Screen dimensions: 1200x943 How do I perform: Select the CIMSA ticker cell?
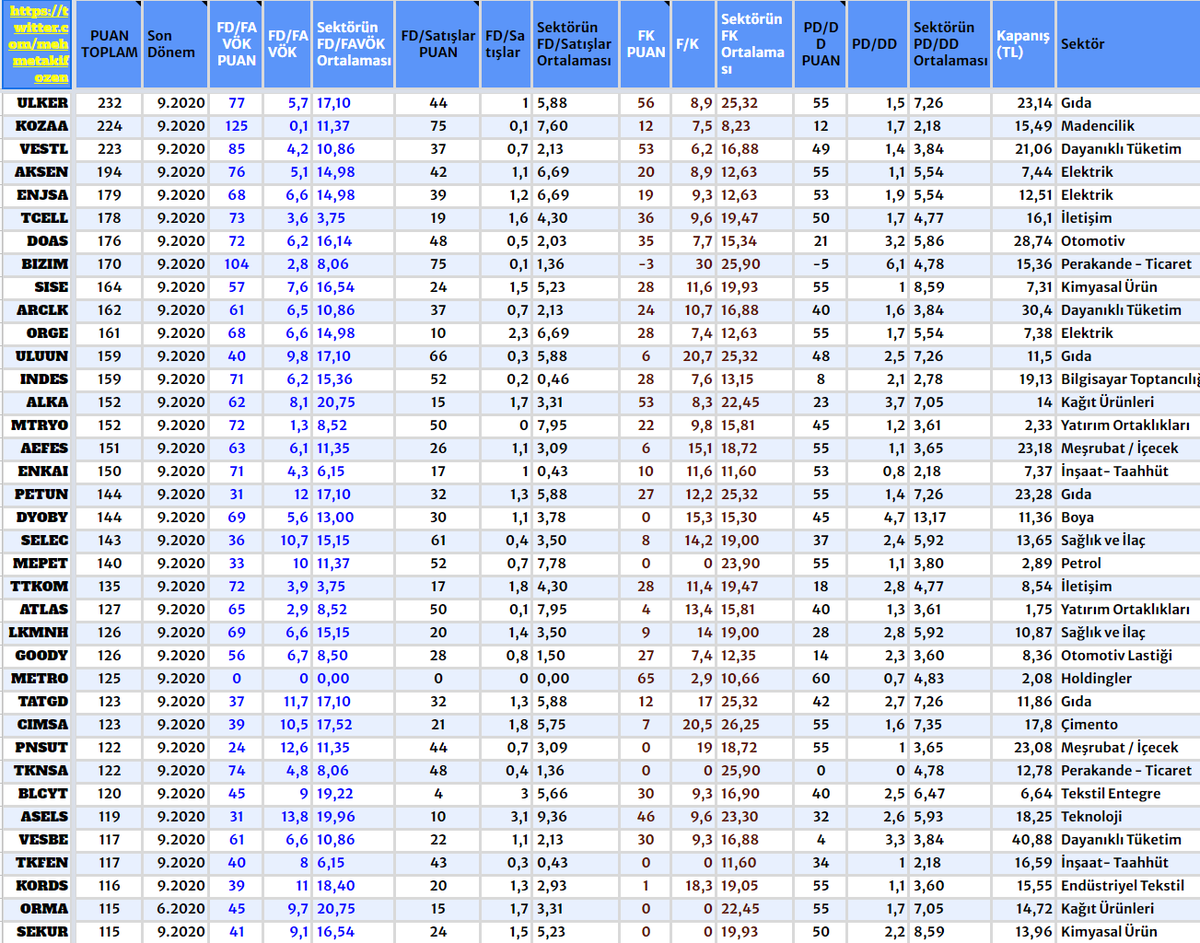point(38,724)
